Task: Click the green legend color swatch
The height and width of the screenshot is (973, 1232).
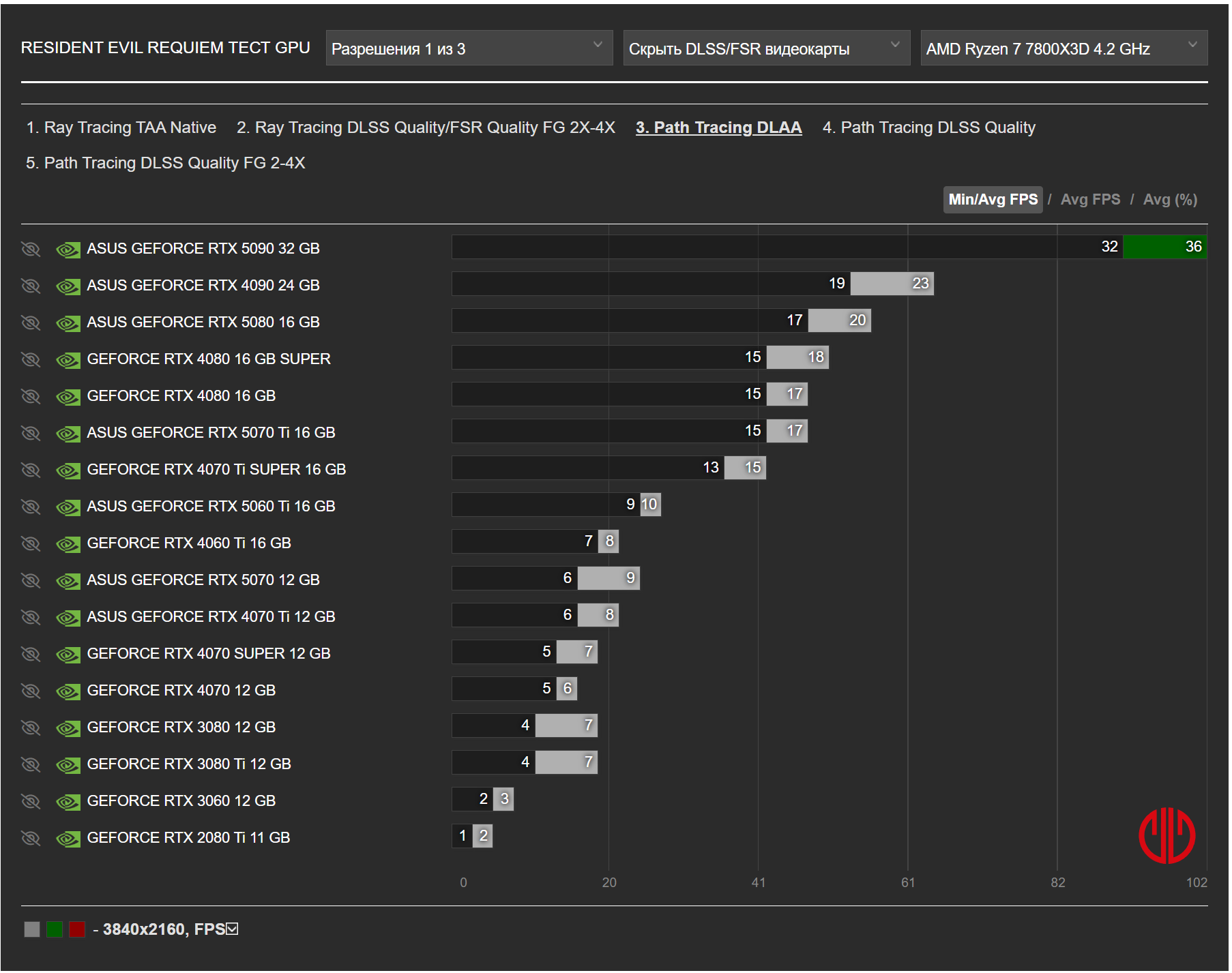Action: coord(55,929)
